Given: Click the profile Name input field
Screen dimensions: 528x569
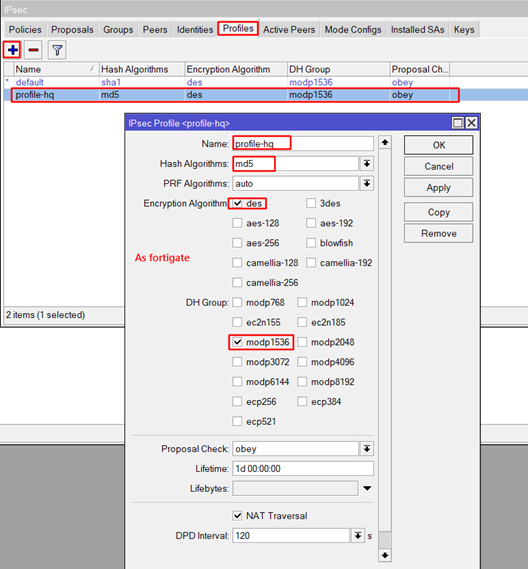Looking at the screenshot, I should click(x=303, y=144).
